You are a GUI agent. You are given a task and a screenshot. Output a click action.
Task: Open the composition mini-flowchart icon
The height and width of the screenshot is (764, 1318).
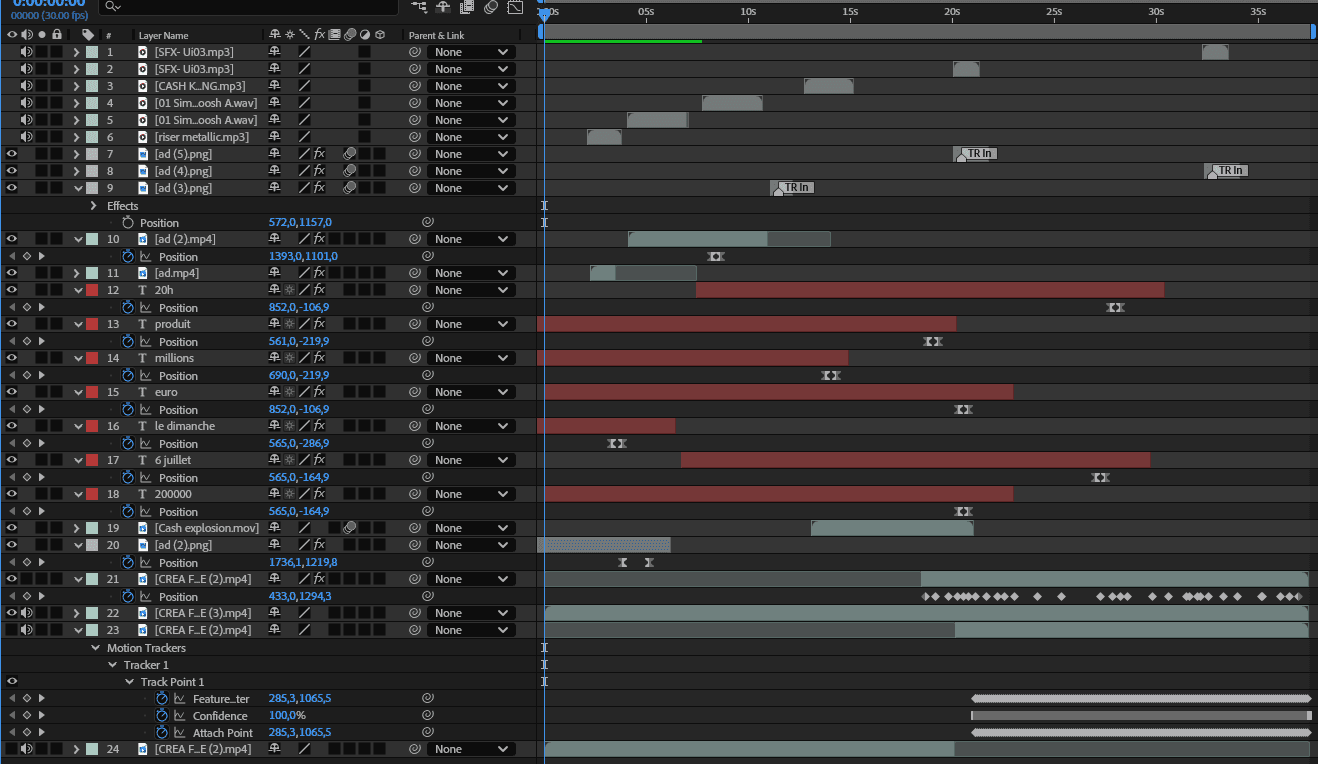click(x=419, y=7)
